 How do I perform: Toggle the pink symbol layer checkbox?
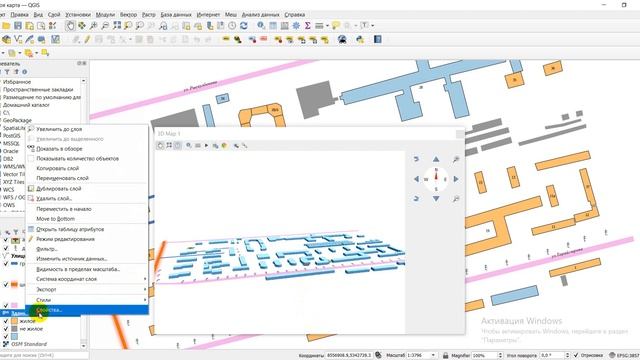coord(6,305)
